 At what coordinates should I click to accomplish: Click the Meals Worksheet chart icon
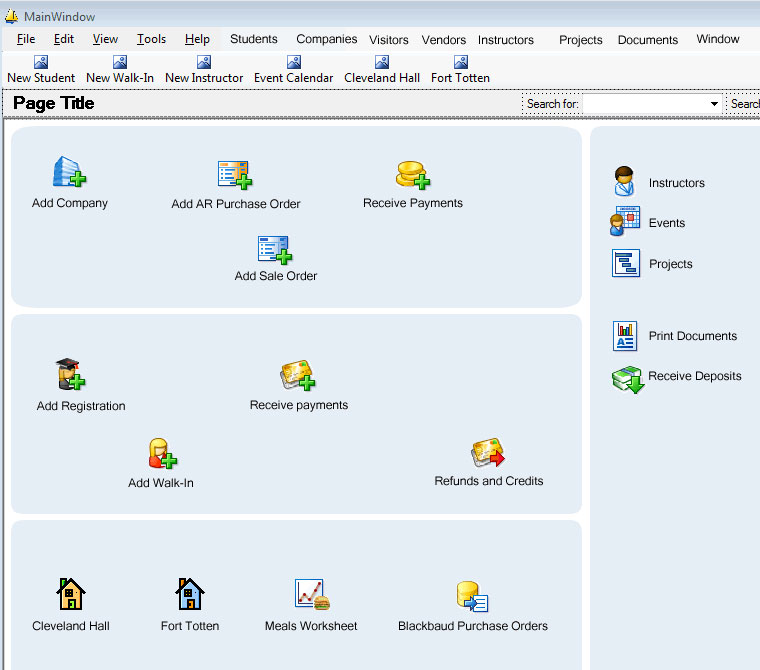click(312, 594)
